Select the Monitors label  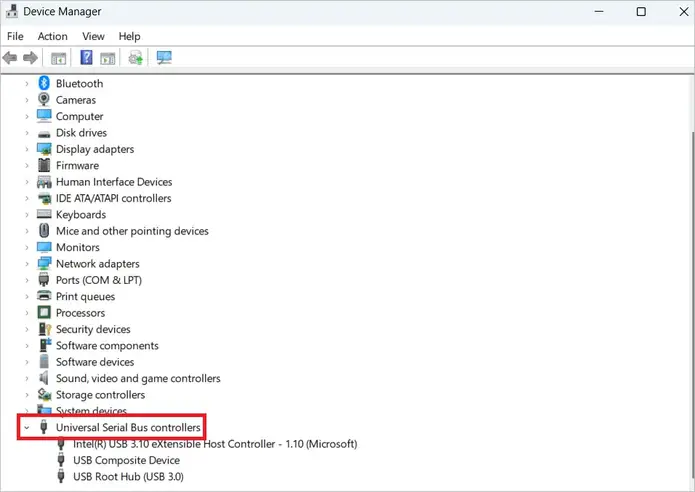[x=78, y=247]
